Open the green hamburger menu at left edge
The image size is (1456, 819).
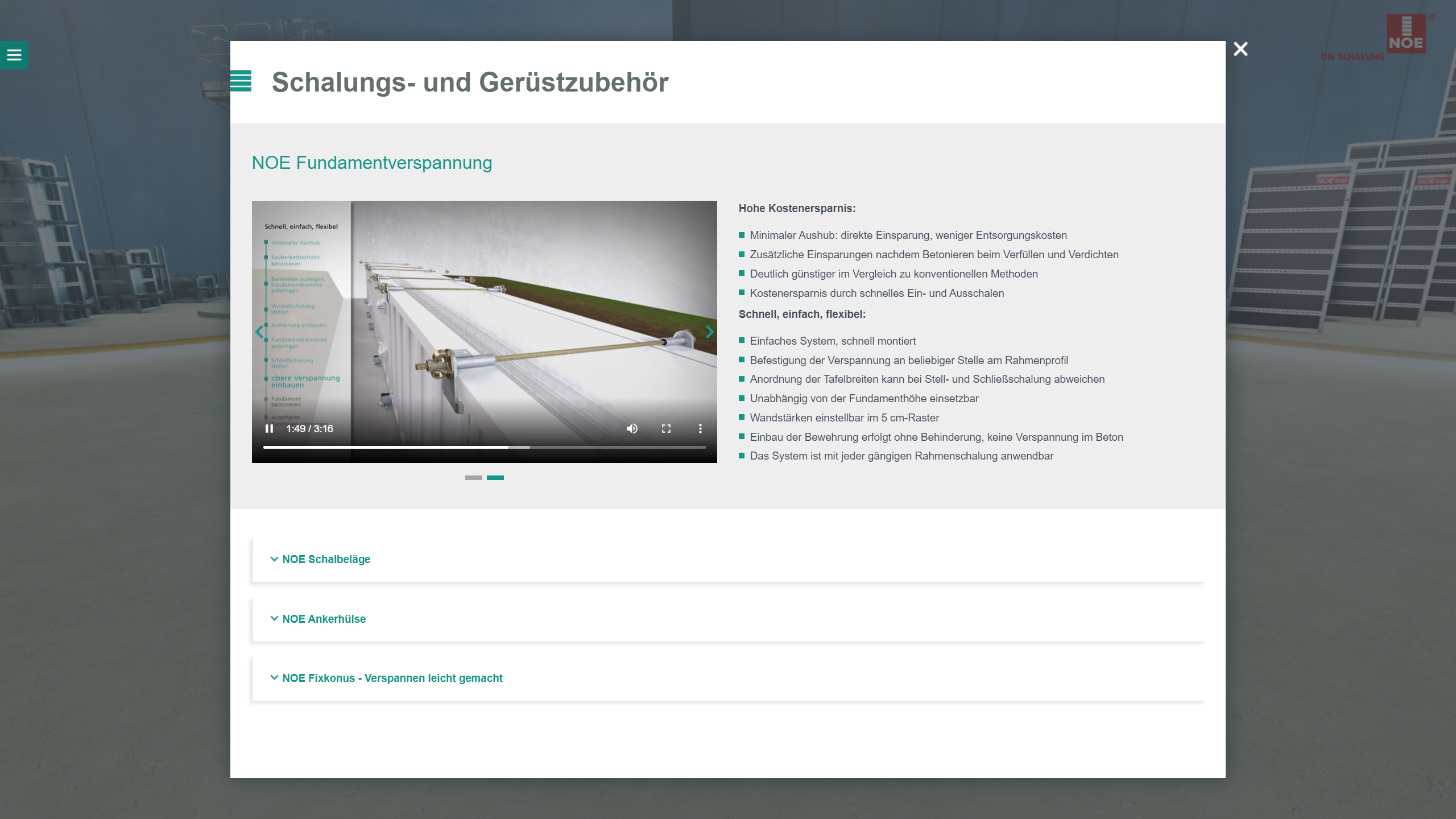click(x=14, y=55)
